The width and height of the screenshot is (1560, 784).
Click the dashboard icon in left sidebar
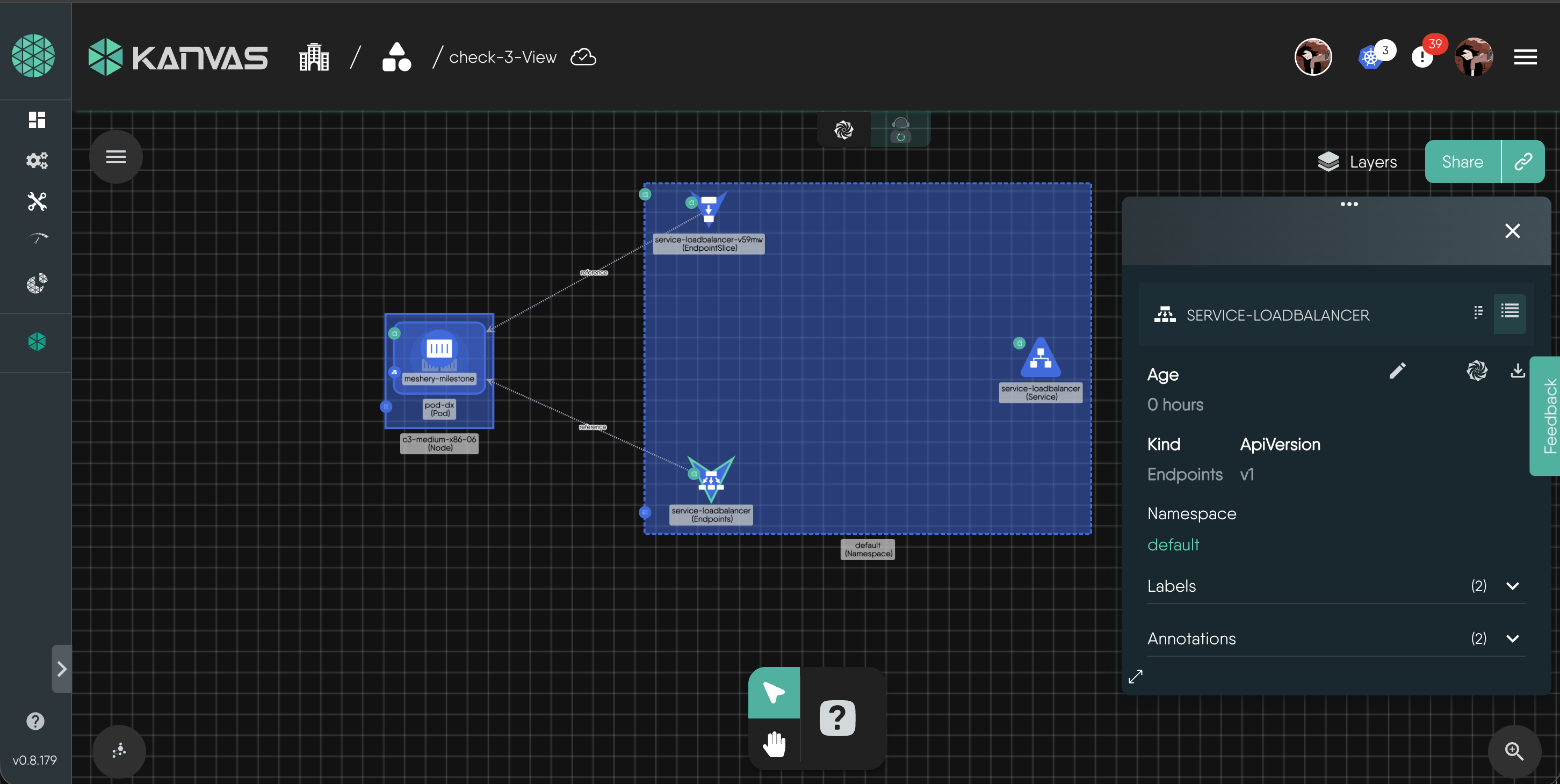point(37,119)
